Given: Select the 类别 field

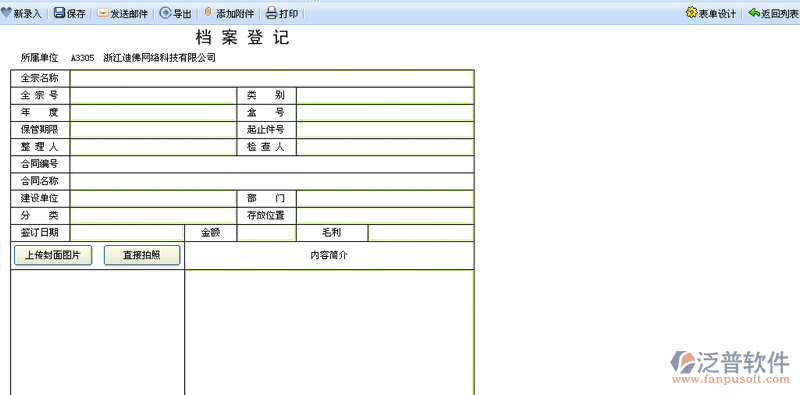Looking at the screenshot, I should pos(385,95).
